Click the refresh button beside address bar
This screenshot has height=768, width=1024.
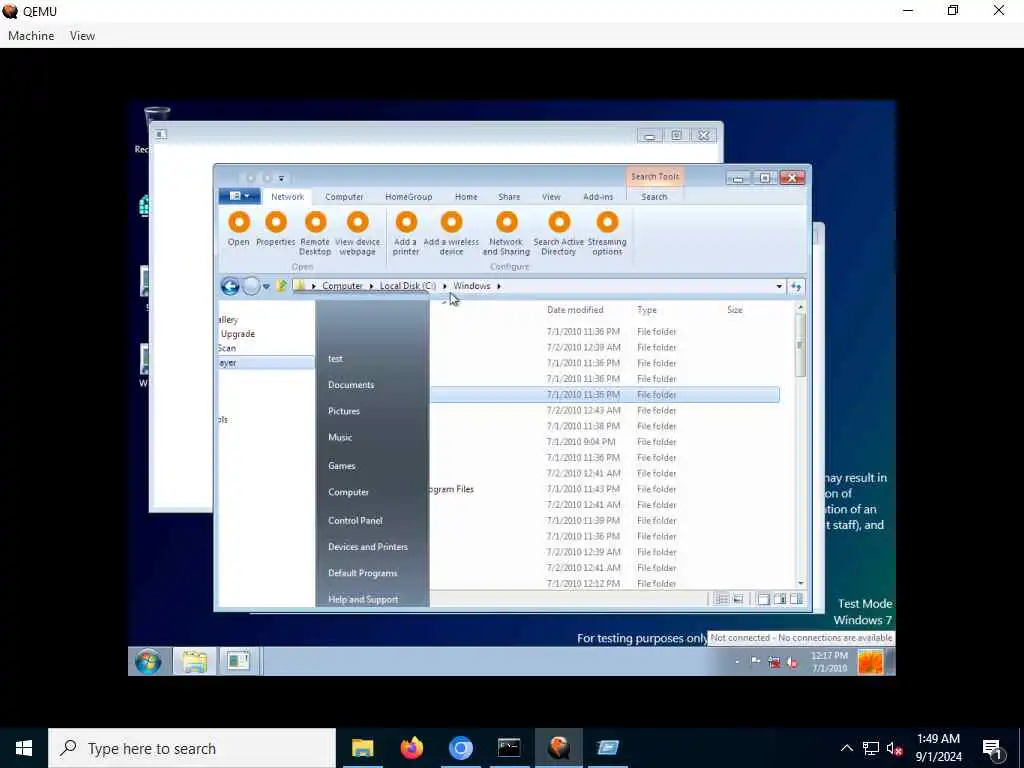[x=796, y=287]
